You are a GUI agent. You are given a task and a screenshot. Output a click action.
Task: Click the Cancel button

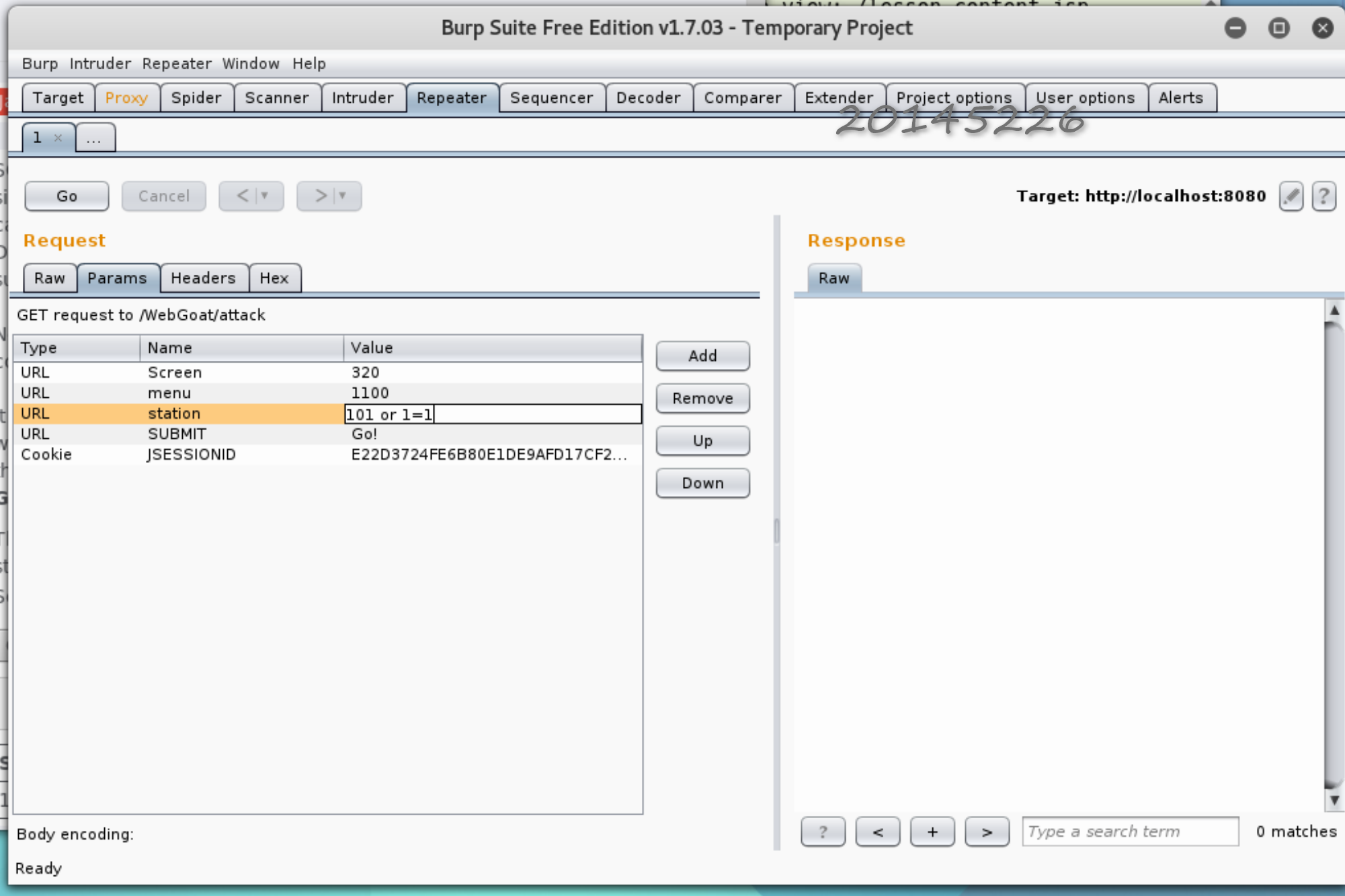[x=163, y=196]
